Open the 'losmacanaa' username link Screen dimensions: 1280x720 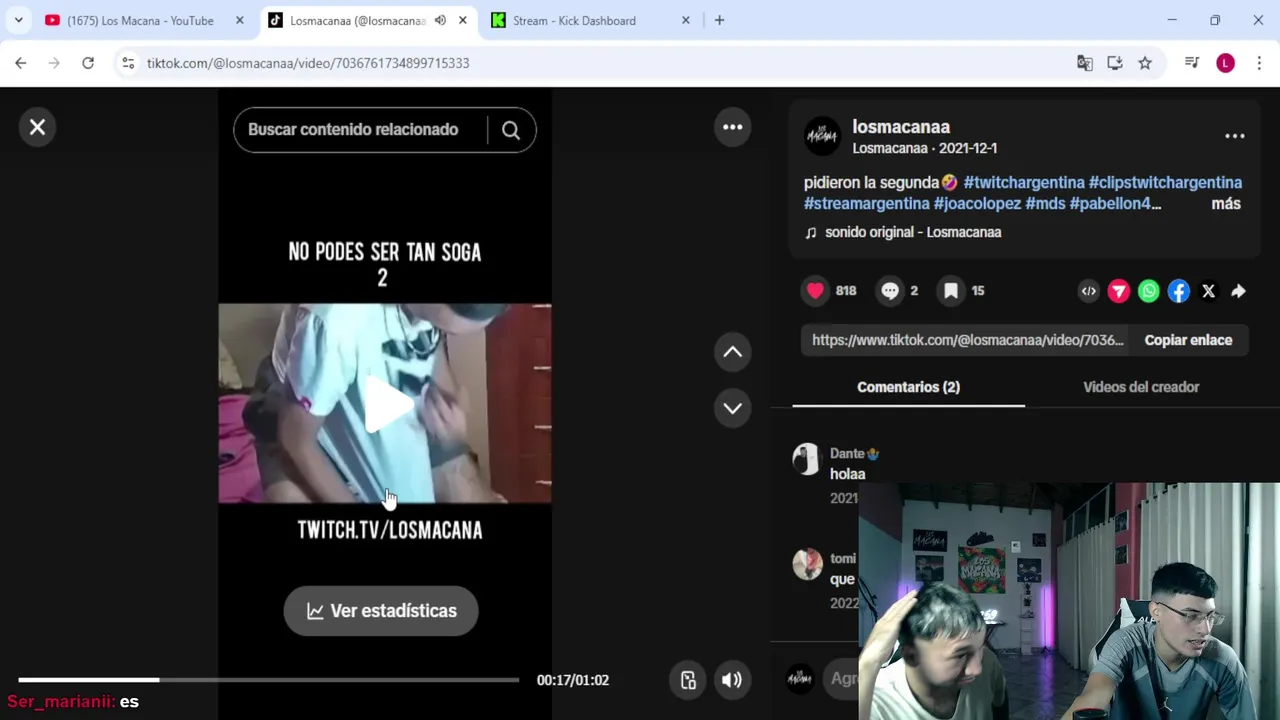(x=901, y=127)
